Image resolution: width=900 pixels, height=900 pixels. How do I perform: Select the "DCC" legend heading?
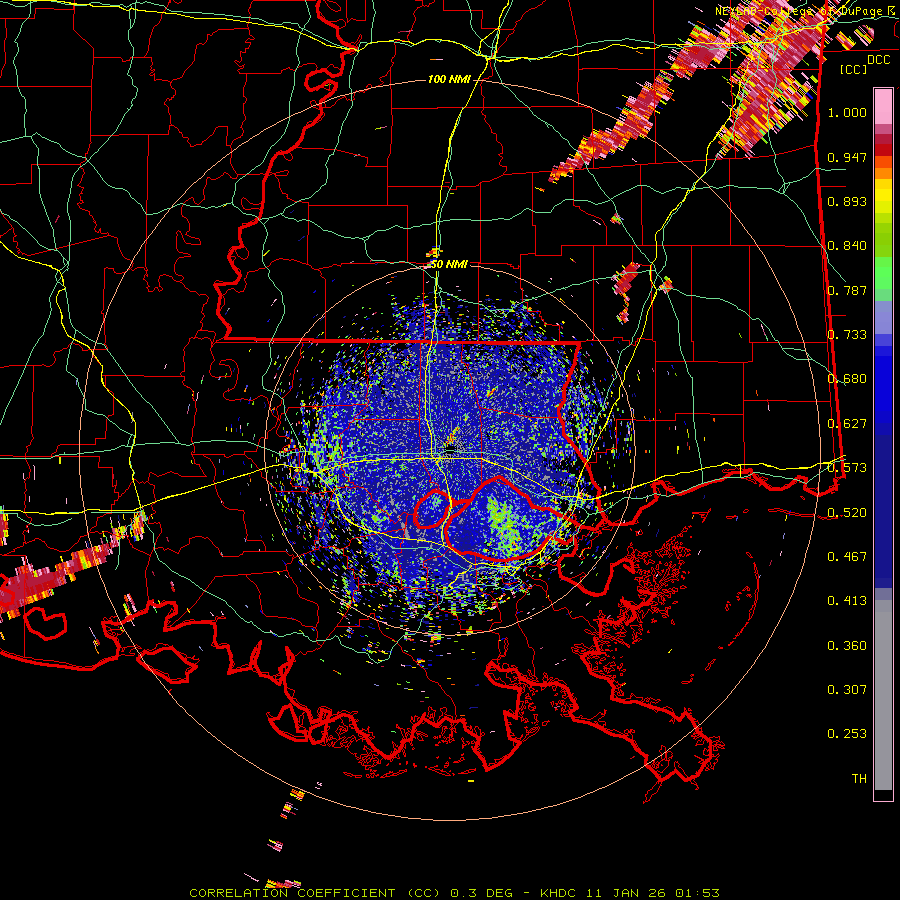(x=878, y=59)
